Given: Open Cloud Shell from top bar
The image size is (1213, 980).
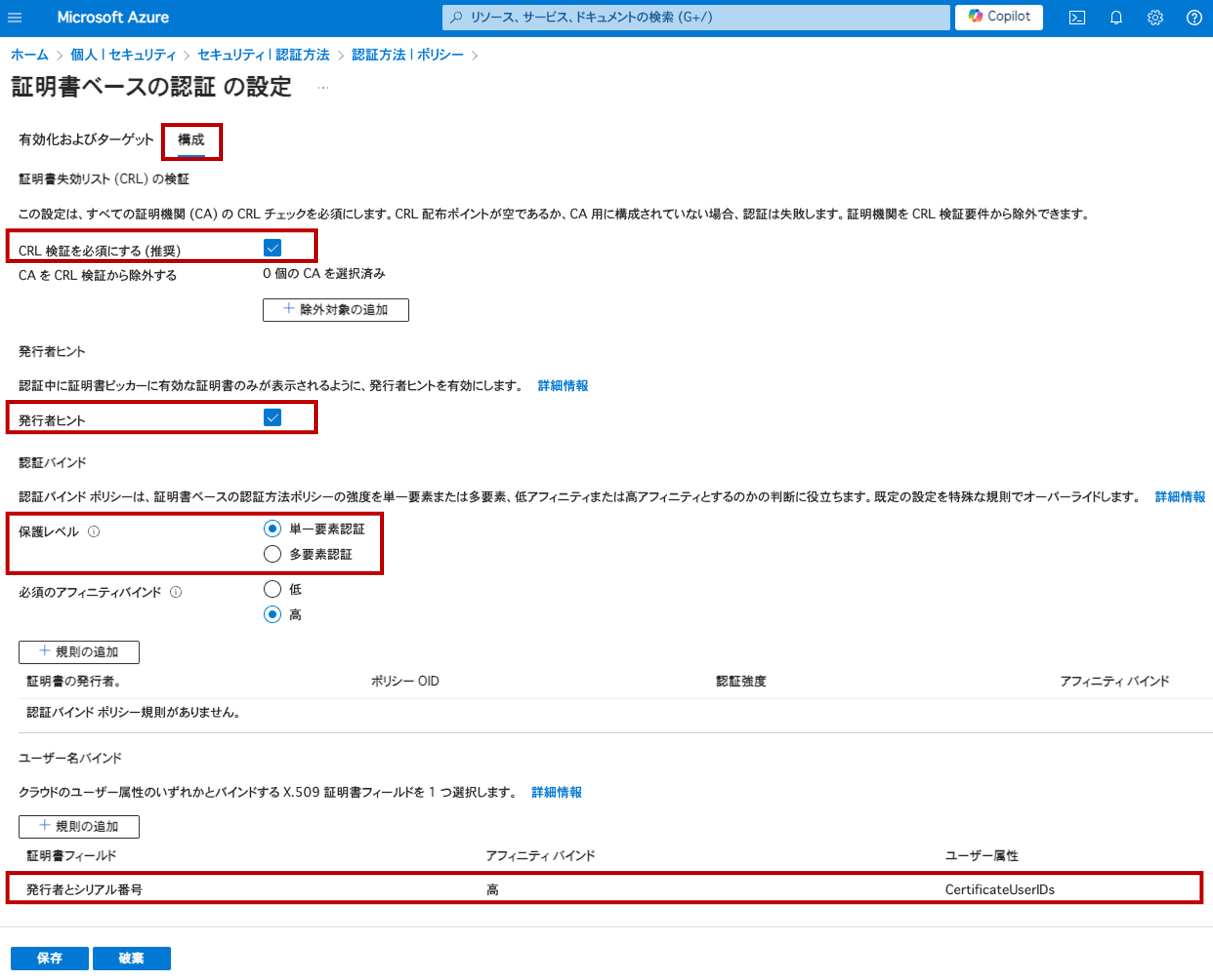Looking at the screenshot, I should tap(1076, 17).
